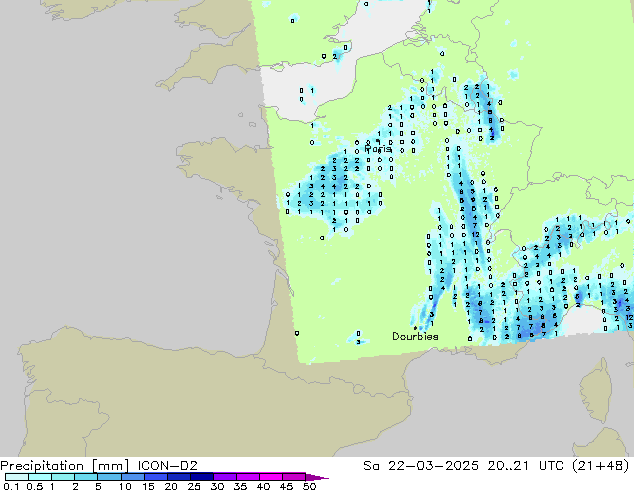Screen dimensions: 634x490
Task: Click the '(21+48)' forecast run text
Action: pyautogui.click(x=600, y=466)
